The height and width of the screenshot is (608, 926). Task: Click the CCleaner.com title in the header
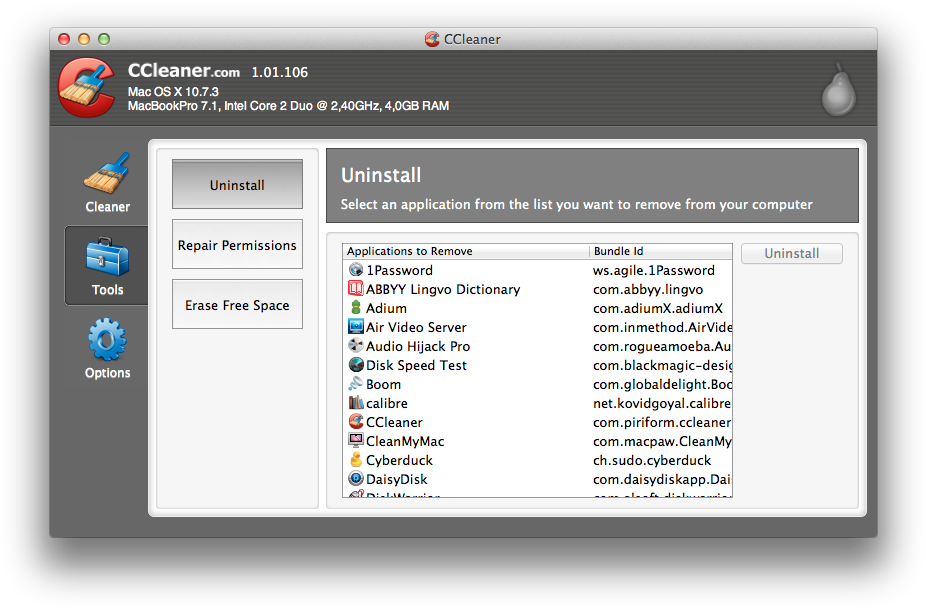pyautogui.click(x=184, y=71)
